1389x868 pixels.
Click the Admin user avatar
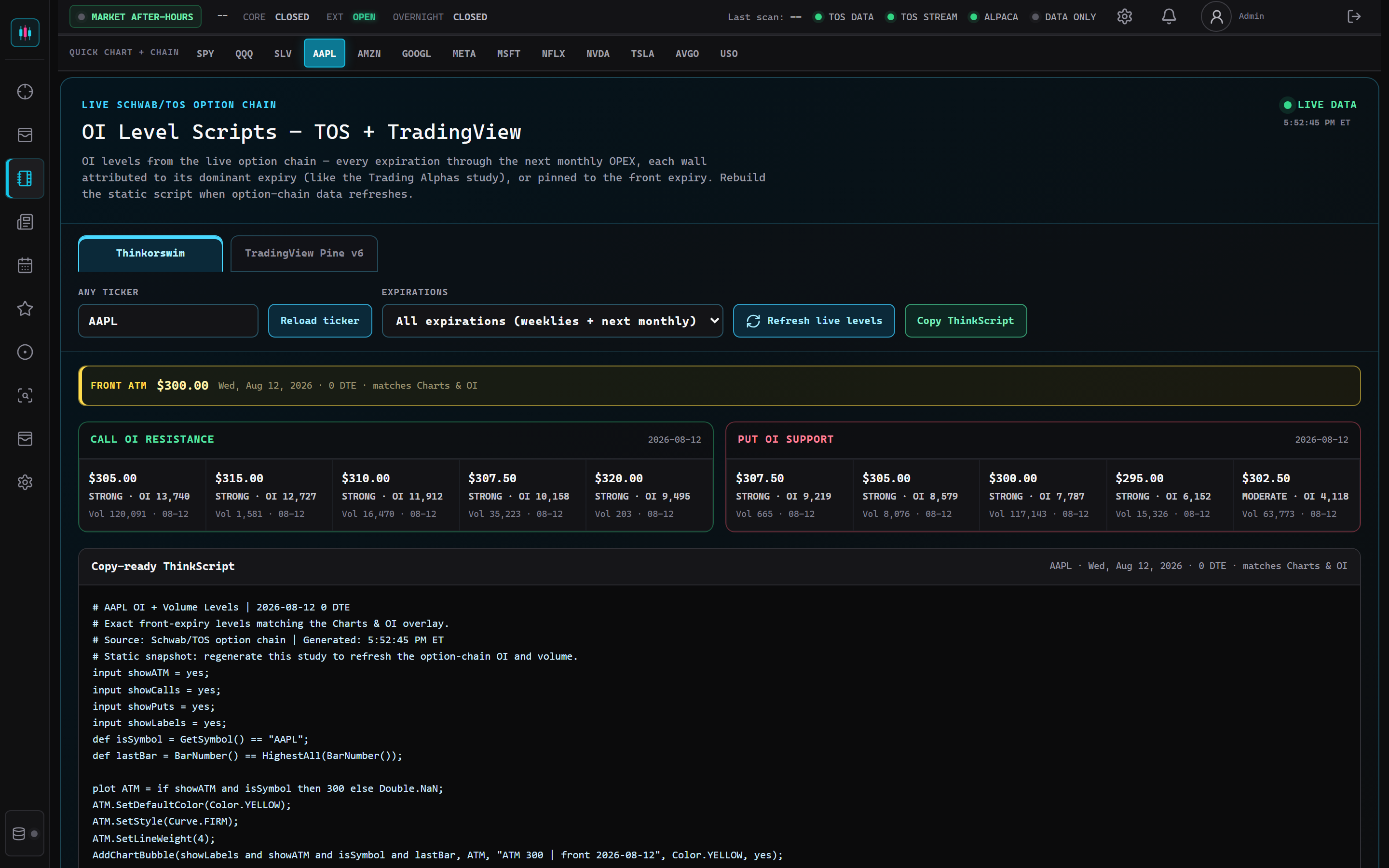[1216, 17]
